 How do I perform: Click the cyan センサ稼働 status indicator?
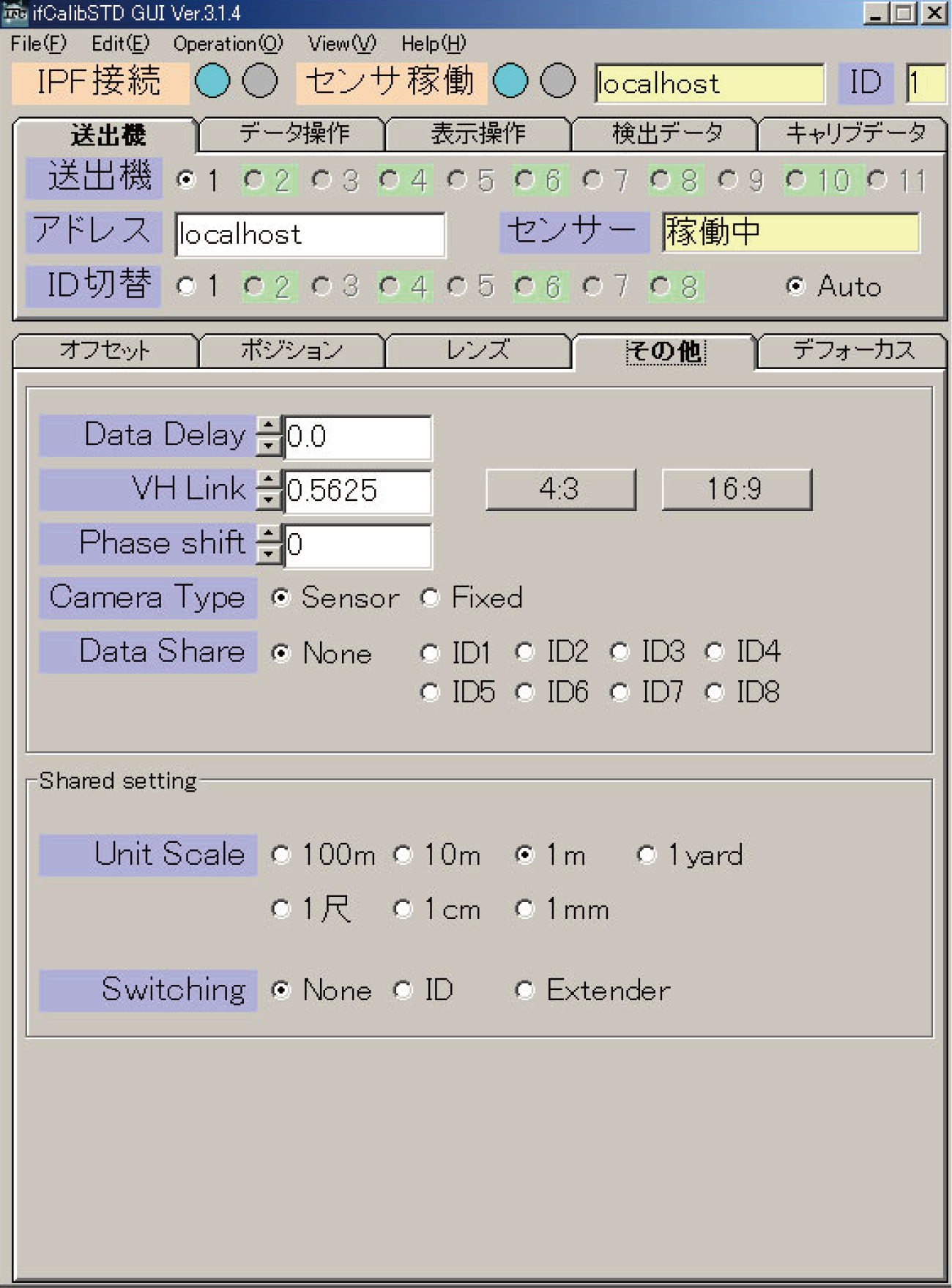point(510,81)
